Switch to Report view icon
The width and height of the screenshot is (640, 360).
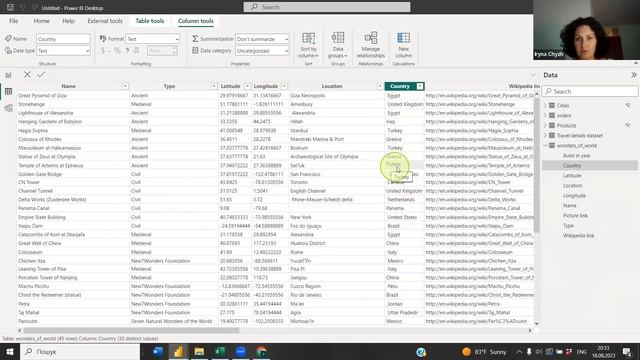coord(8,75)
